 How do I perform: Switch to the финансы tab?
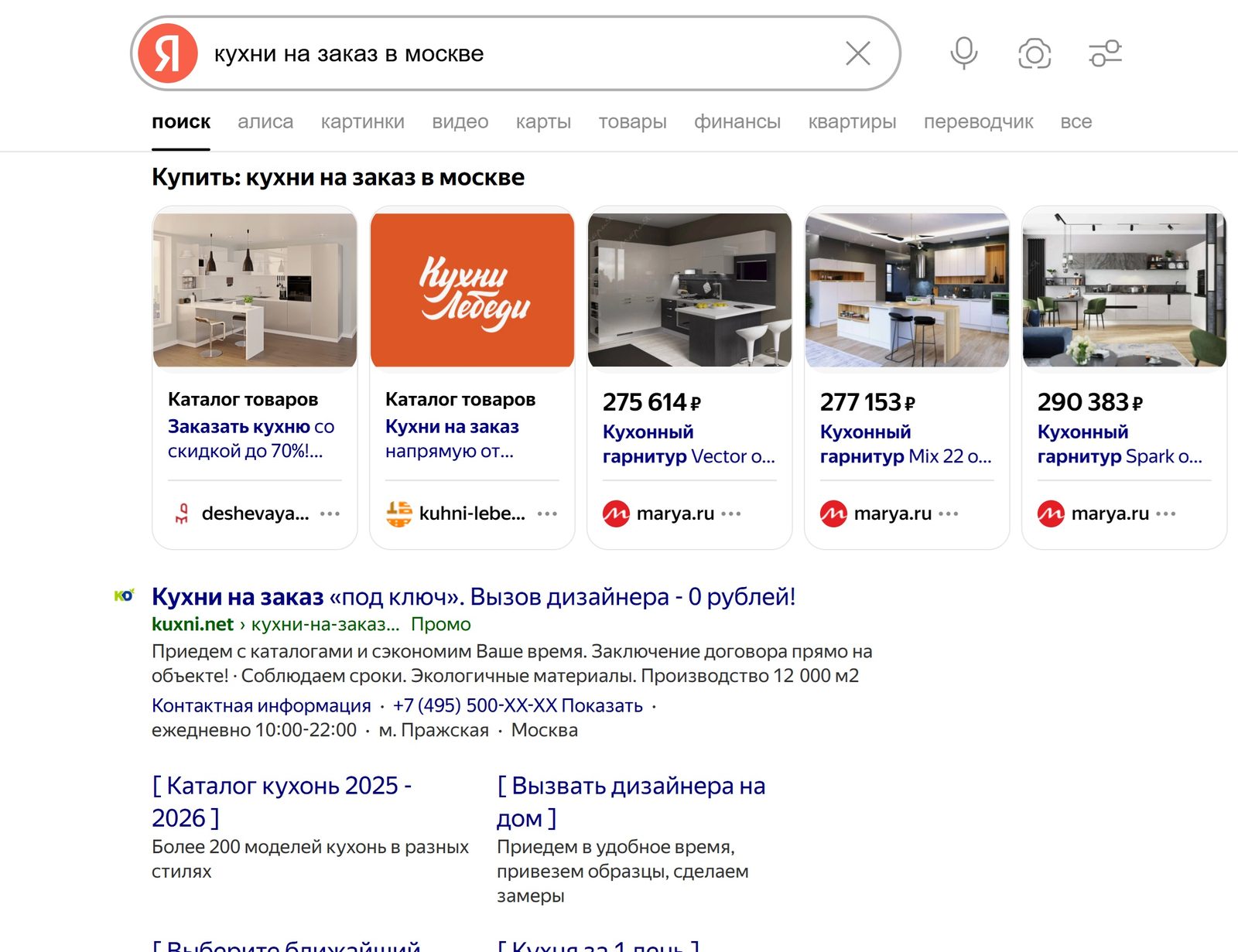(x=737, y=121)
